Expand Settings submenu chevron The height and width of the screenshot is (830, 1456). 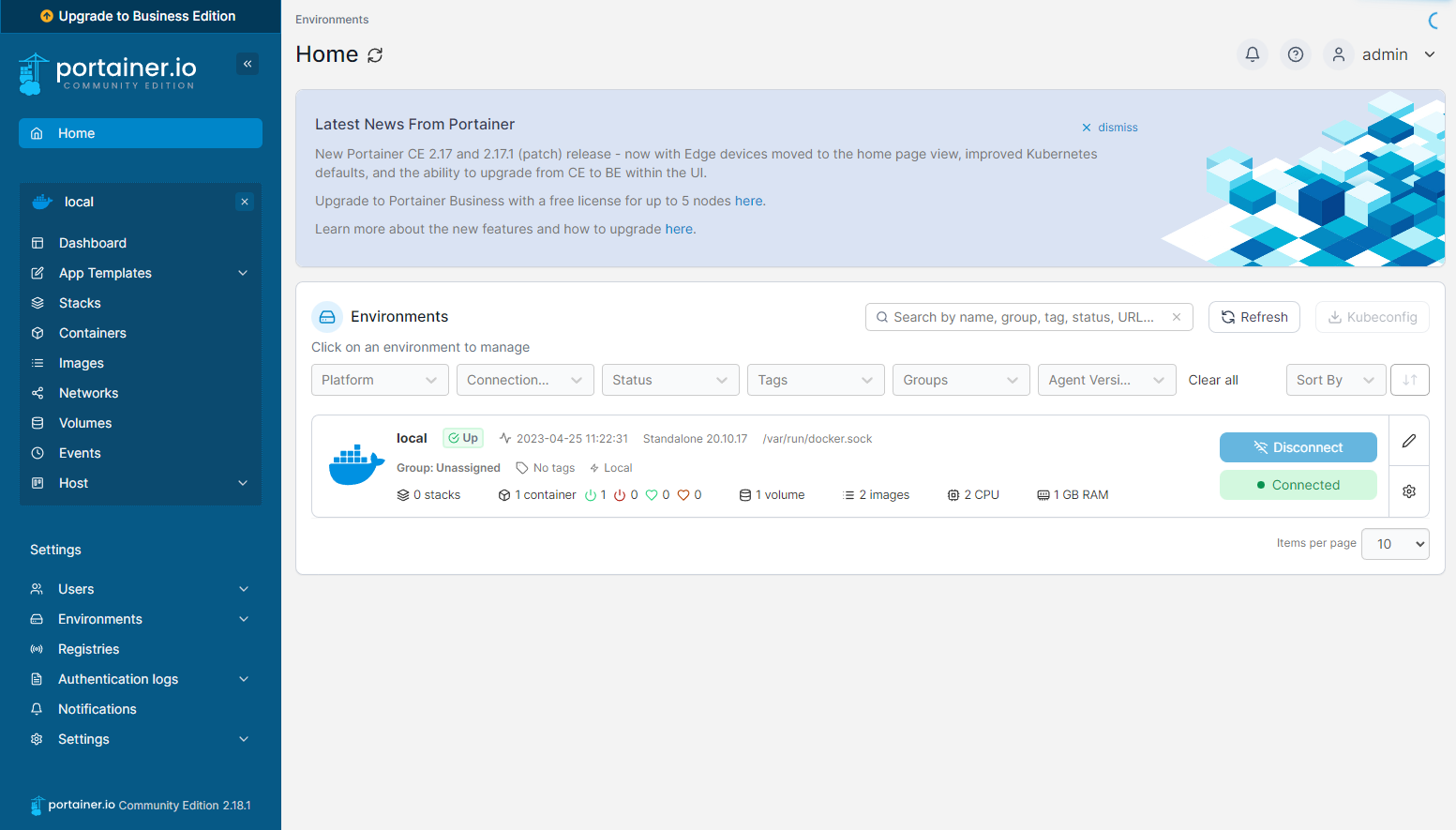244,739
